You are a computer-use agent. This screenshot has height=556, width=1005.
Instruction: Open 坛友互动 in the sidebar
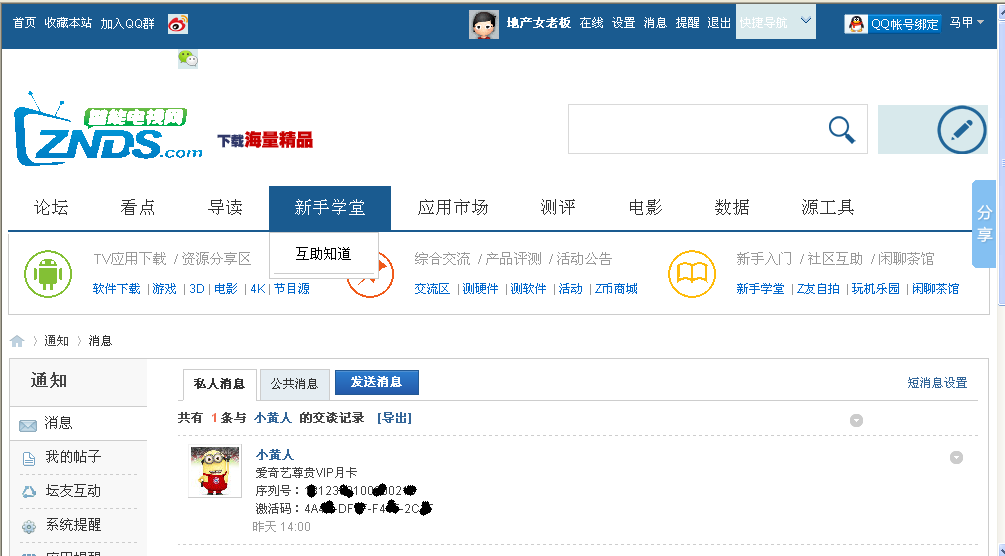tap(73, 491)
